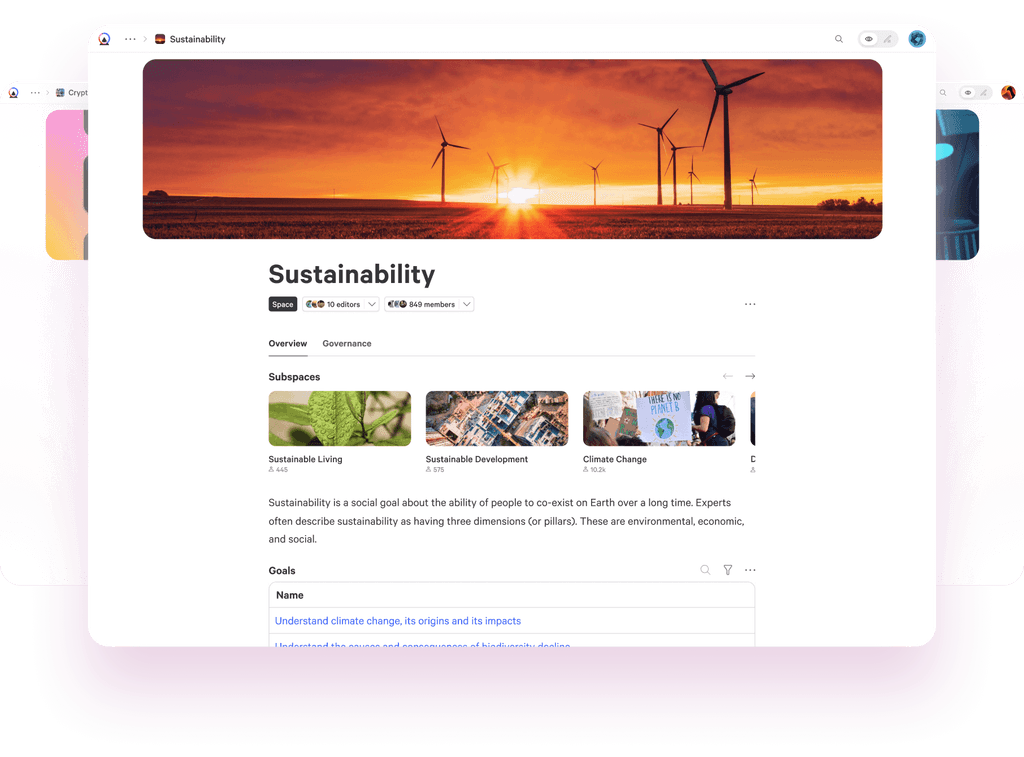Open the user profile avatar
Viewport: 1024px width, 757px height.
pyautogui.click(x=917, y=39)
